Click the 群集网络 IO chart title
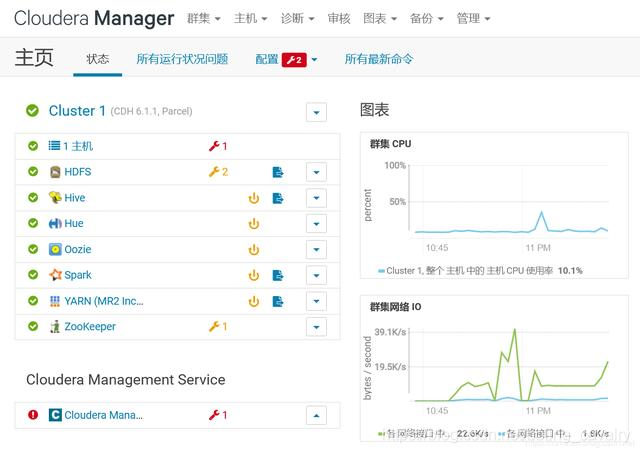640x453 pixels. (395, 307)
